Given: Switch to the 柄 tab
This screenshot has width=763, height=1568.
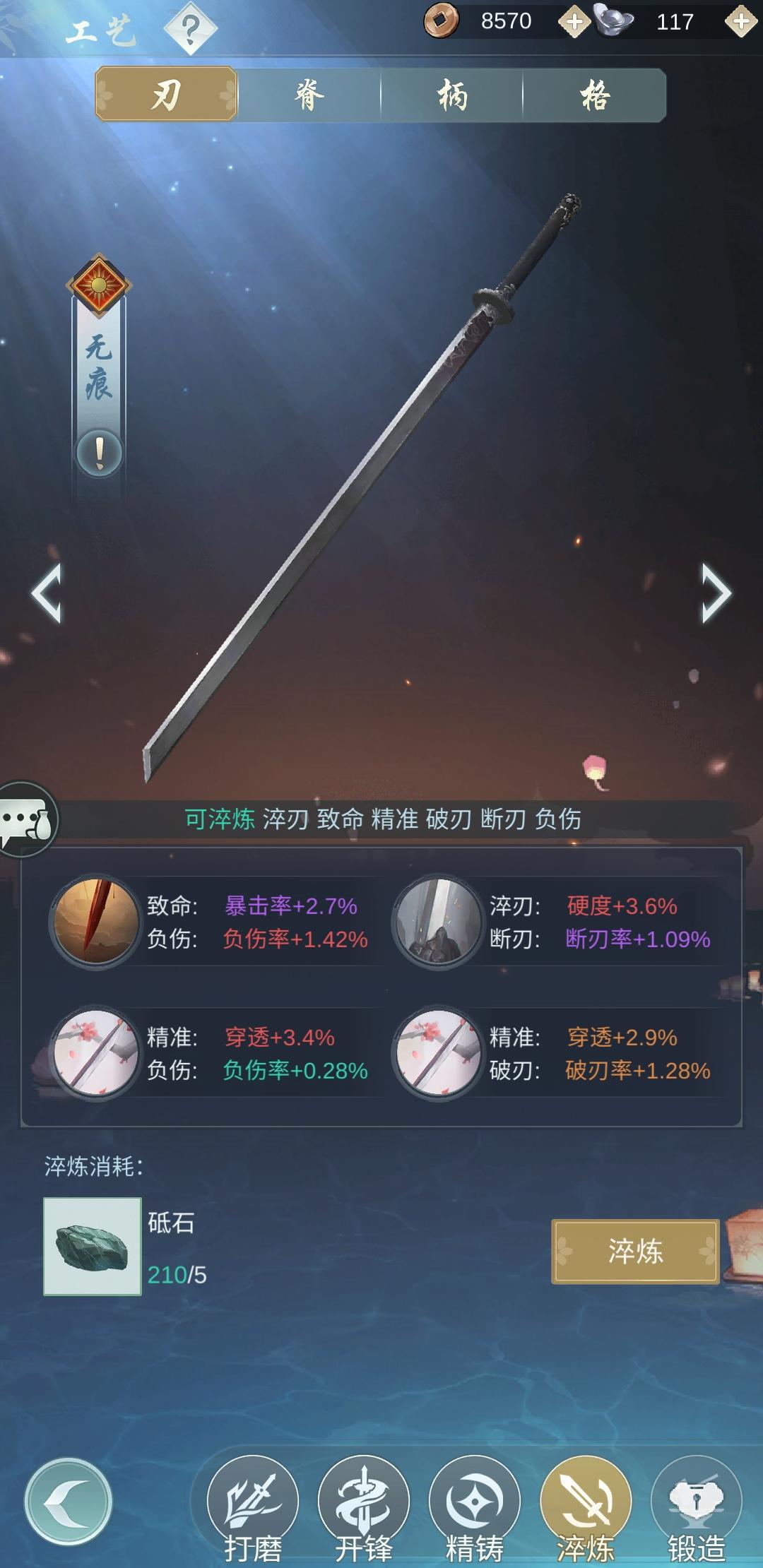Looking at the screenshot, I should [x=452, y=95].
